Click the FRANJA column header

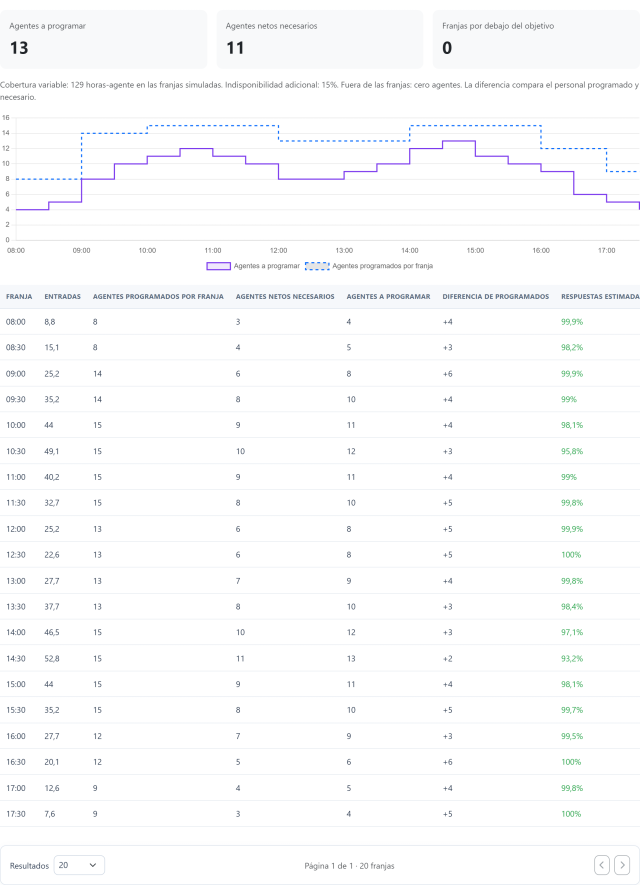[19, 296]
